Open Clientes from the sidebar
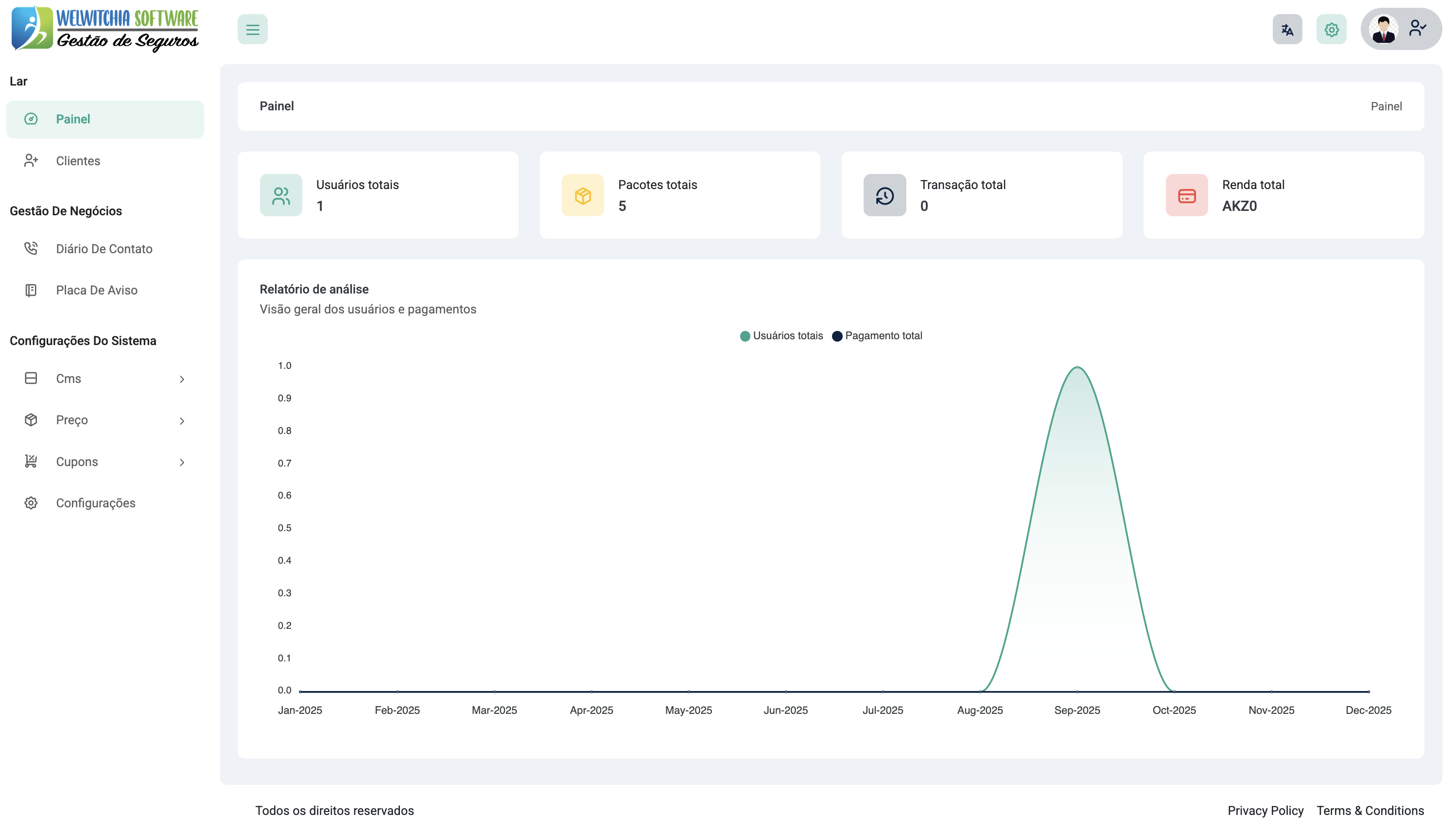Image resolution: width=1456 pixels, height=830 pixels. (78, 161)
